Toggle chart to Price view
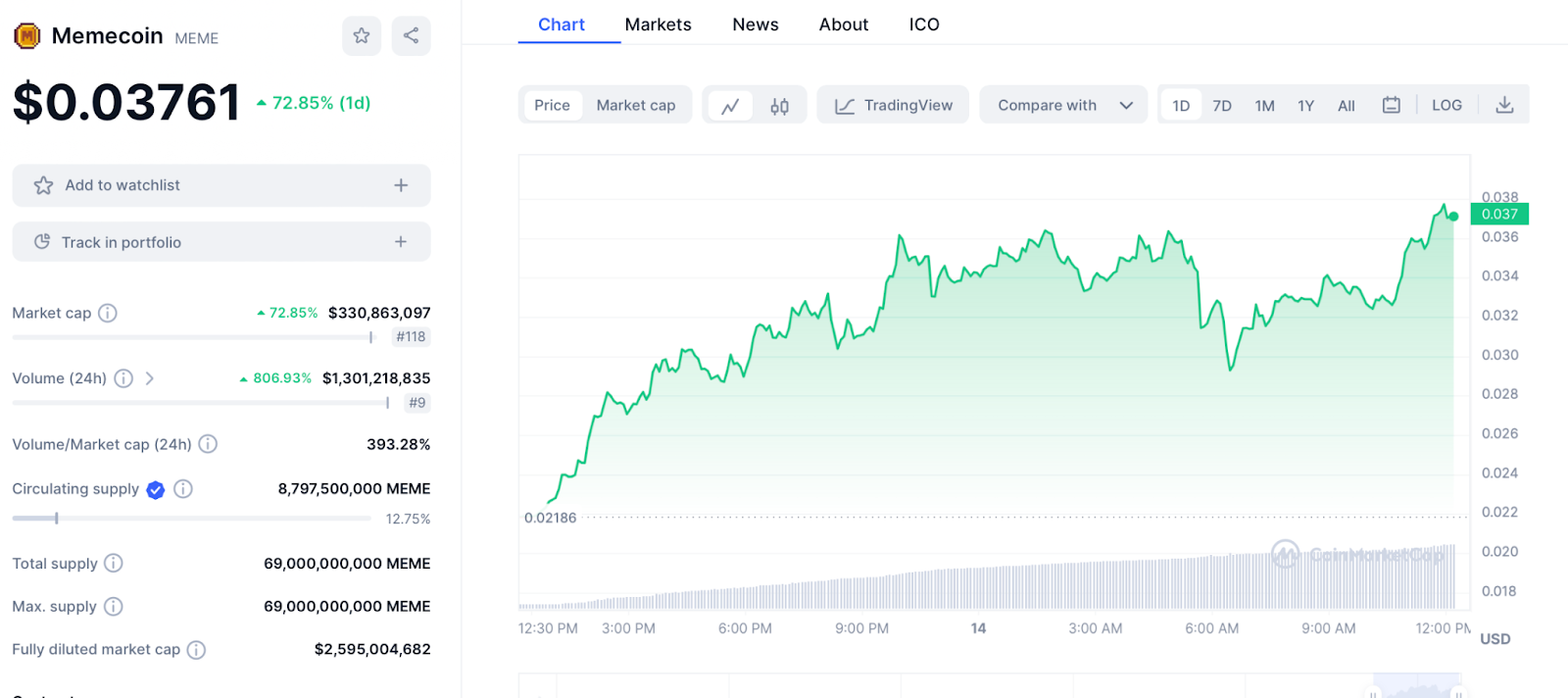This screenshot has height=698, width=1568. (552, 105)
